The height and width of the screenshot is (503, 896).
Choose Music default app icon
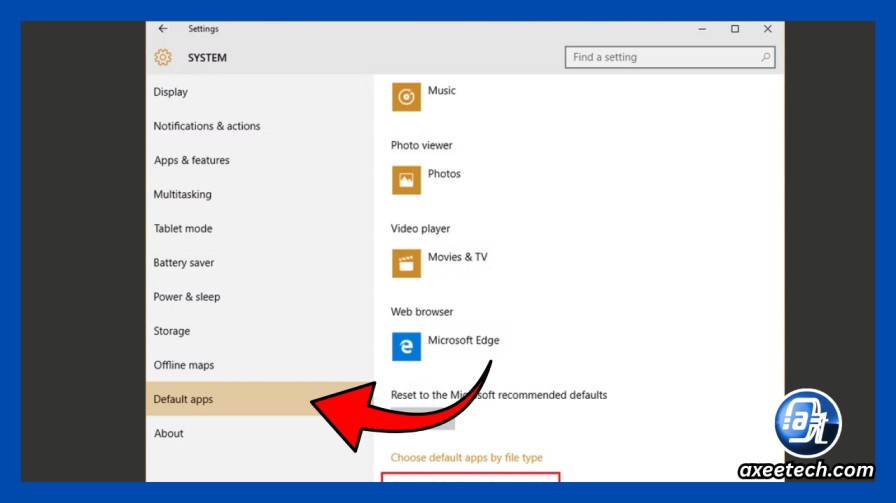click(x=406, y=97)
